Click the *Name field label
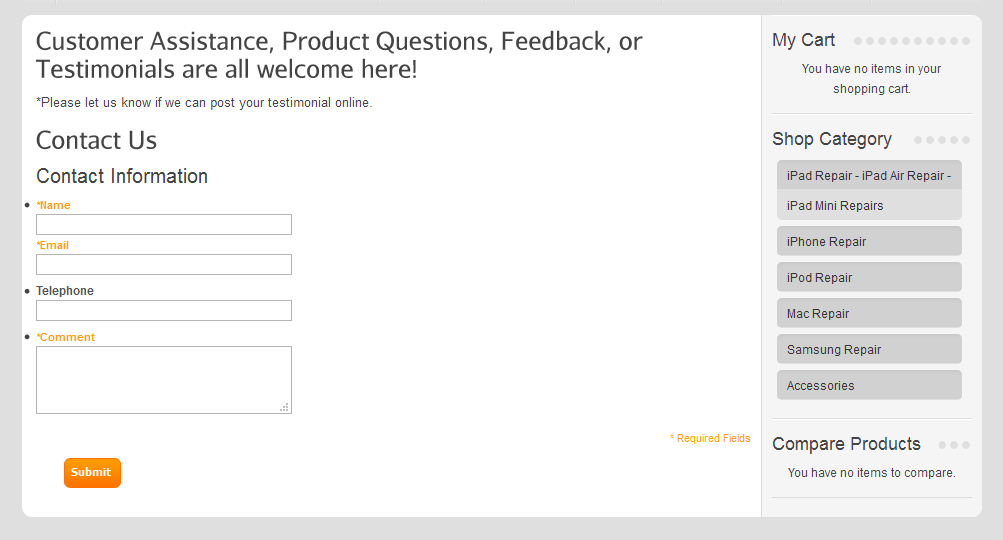 (x=54, y=205)
